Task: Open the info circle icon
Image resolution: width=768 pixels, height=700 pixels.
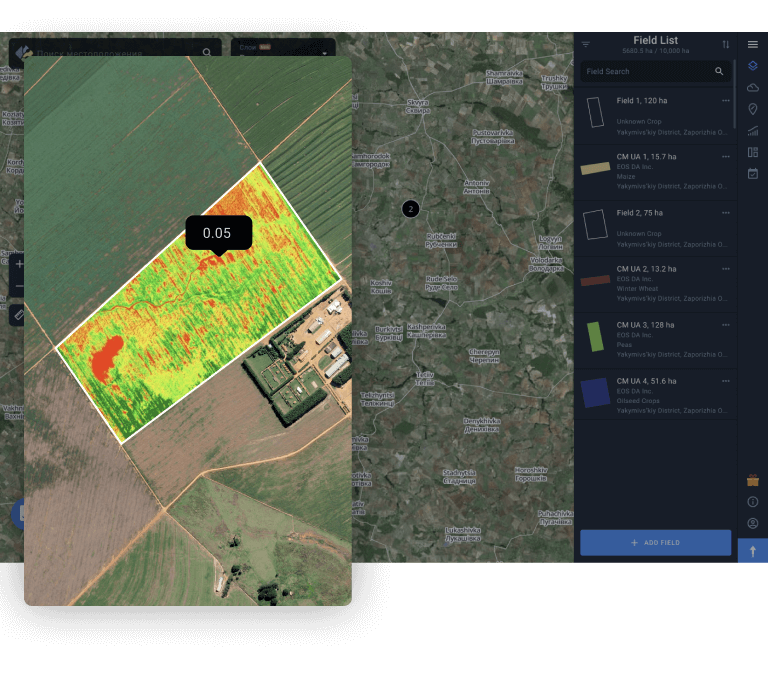Action: click(x=753, y=501)
